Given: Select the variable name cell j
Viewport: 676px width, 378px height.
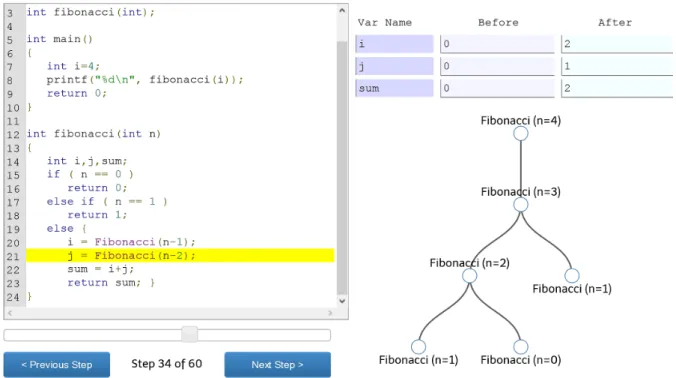Looking at the screenshot, I should pyautogui.click(x=394, y=66).
